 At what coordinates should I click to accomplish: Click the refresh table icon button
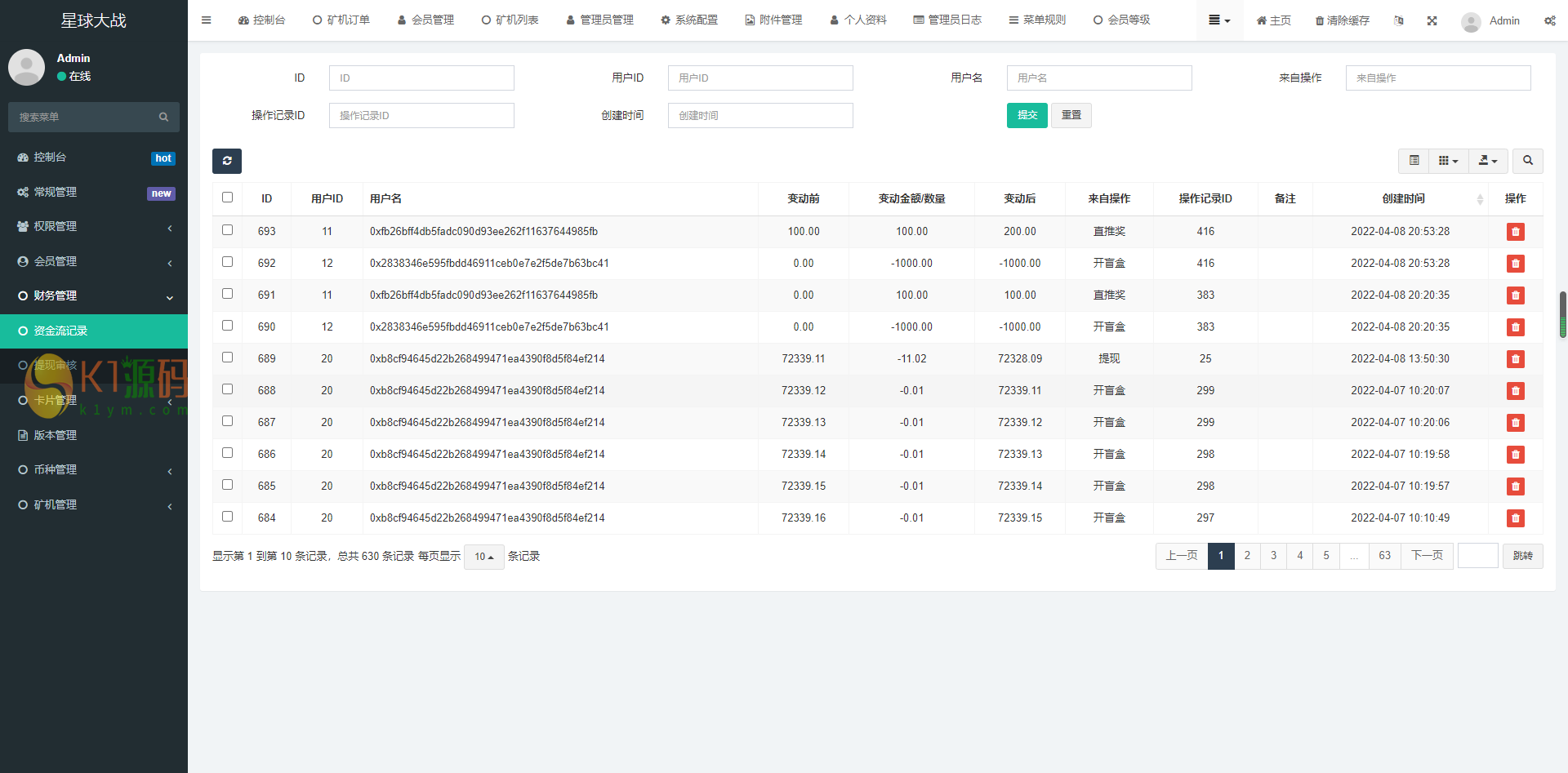pyautogui.click(x=227, y=161)
